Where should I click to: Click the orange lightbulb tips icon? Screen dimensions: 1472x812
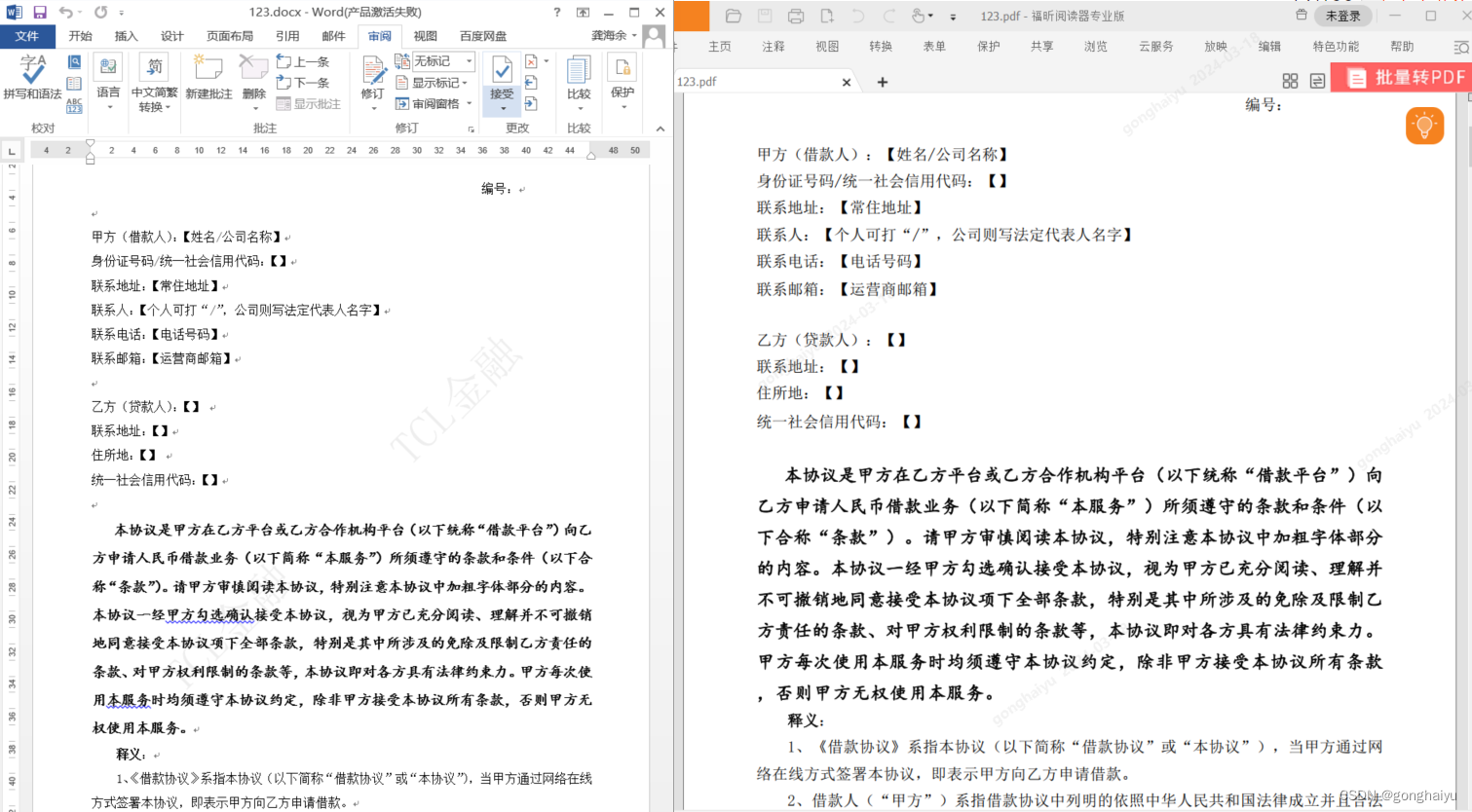(1424, 126)
